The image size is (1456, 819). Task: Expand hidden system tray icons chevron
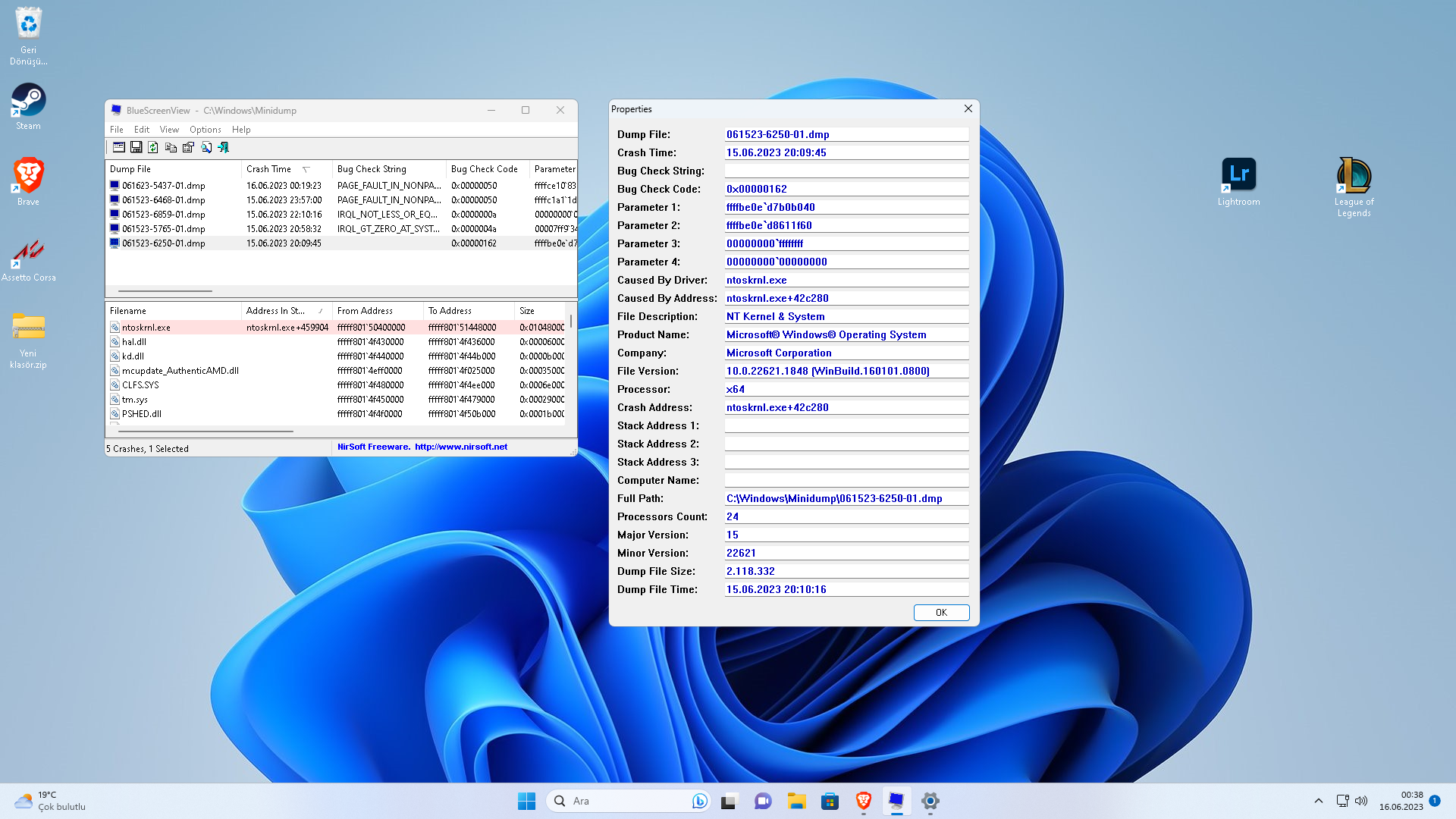[x=1318, y=801]
